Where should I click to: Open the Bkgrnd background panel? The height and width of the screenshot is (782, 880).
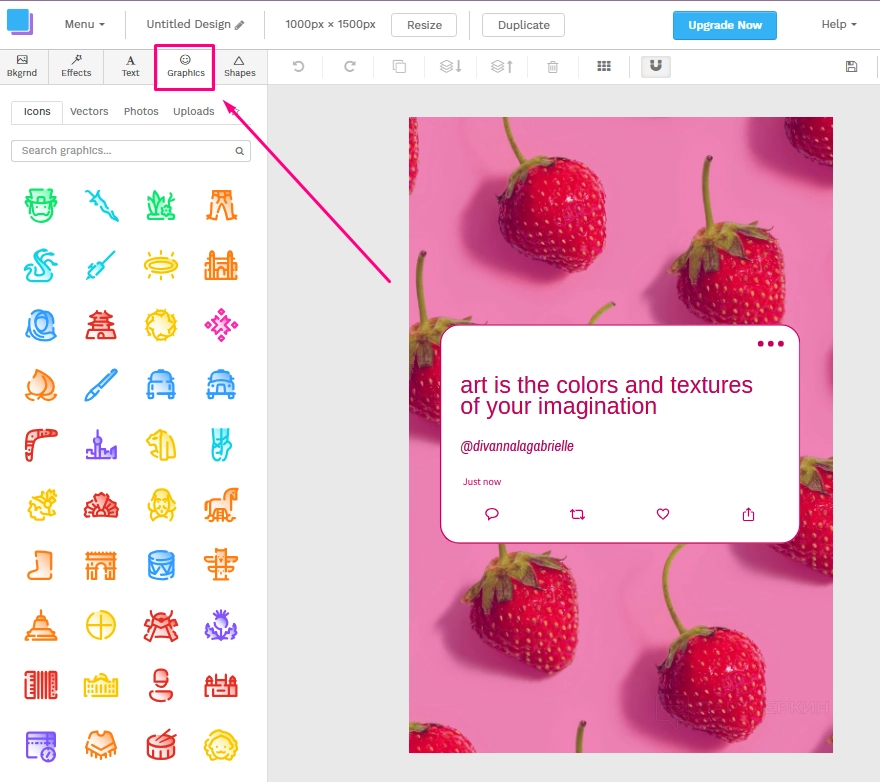pos(22,67)
